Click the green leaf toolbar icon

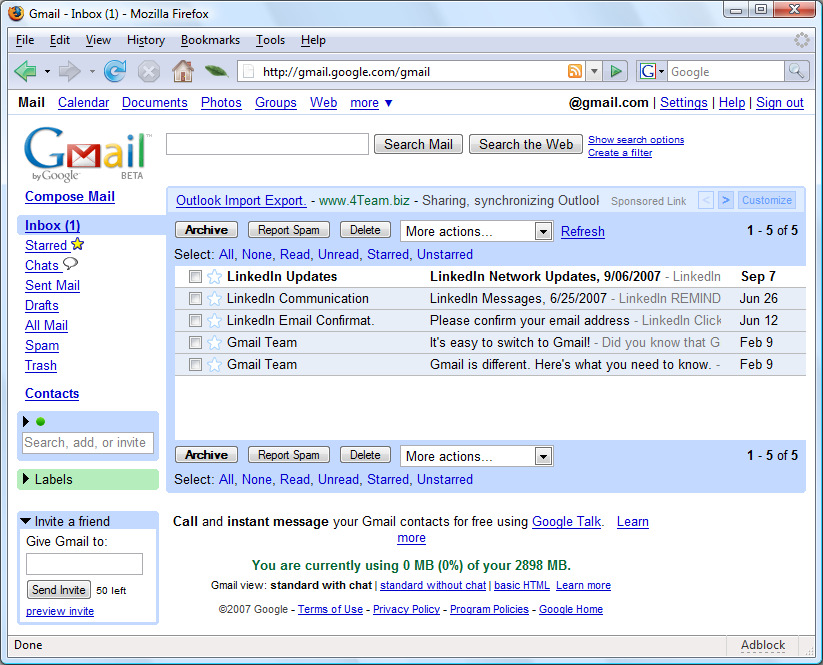216,70
